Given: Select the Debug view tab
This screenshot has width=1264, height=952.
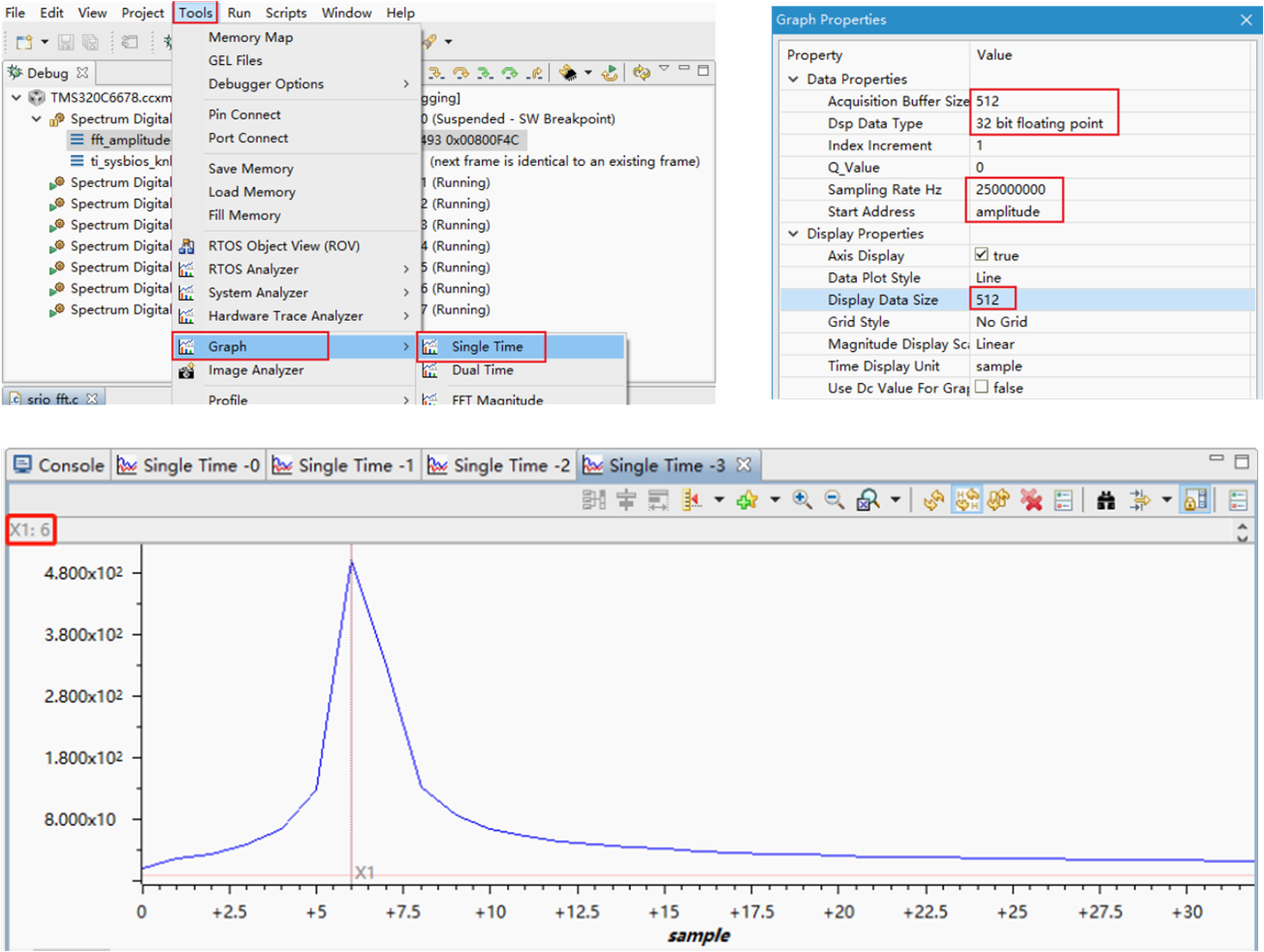Looking at the screenshot, I should coord(47,73).
